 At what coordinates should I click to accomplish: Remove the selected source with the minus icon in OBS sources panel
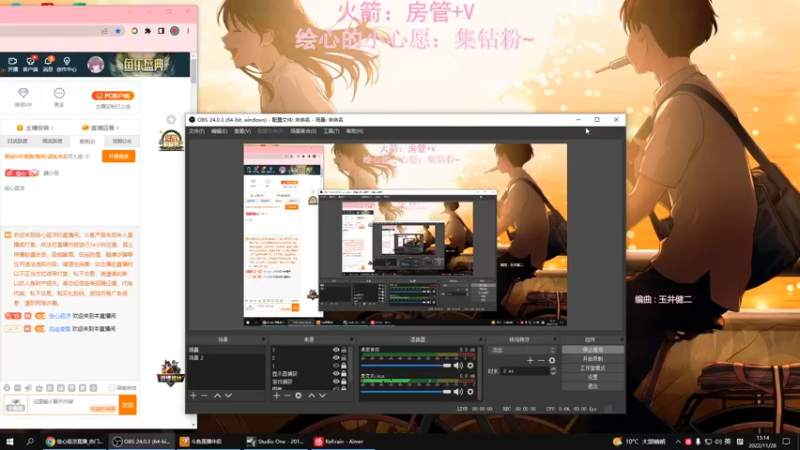287,395
